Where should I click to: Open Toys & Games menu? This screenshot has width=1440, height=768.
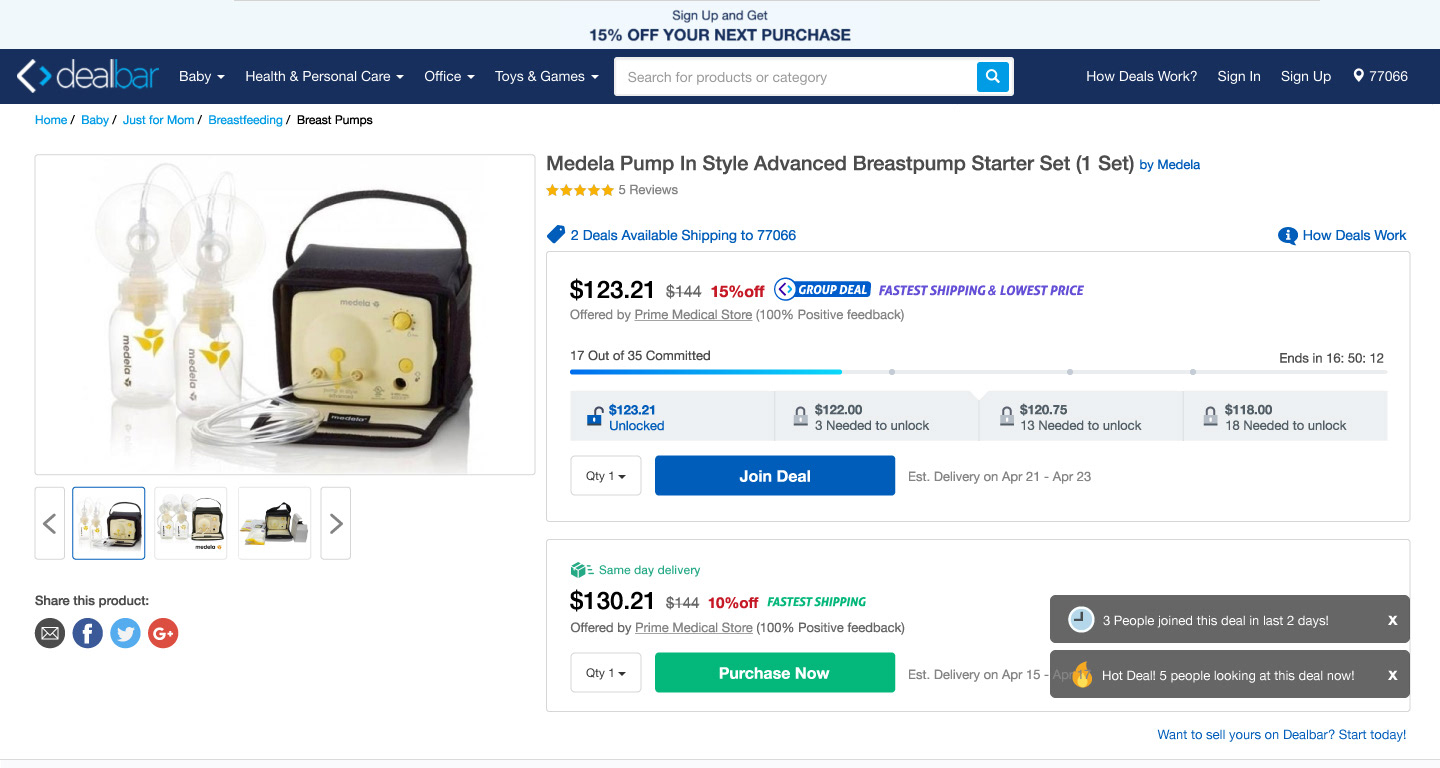click(546, 76)
